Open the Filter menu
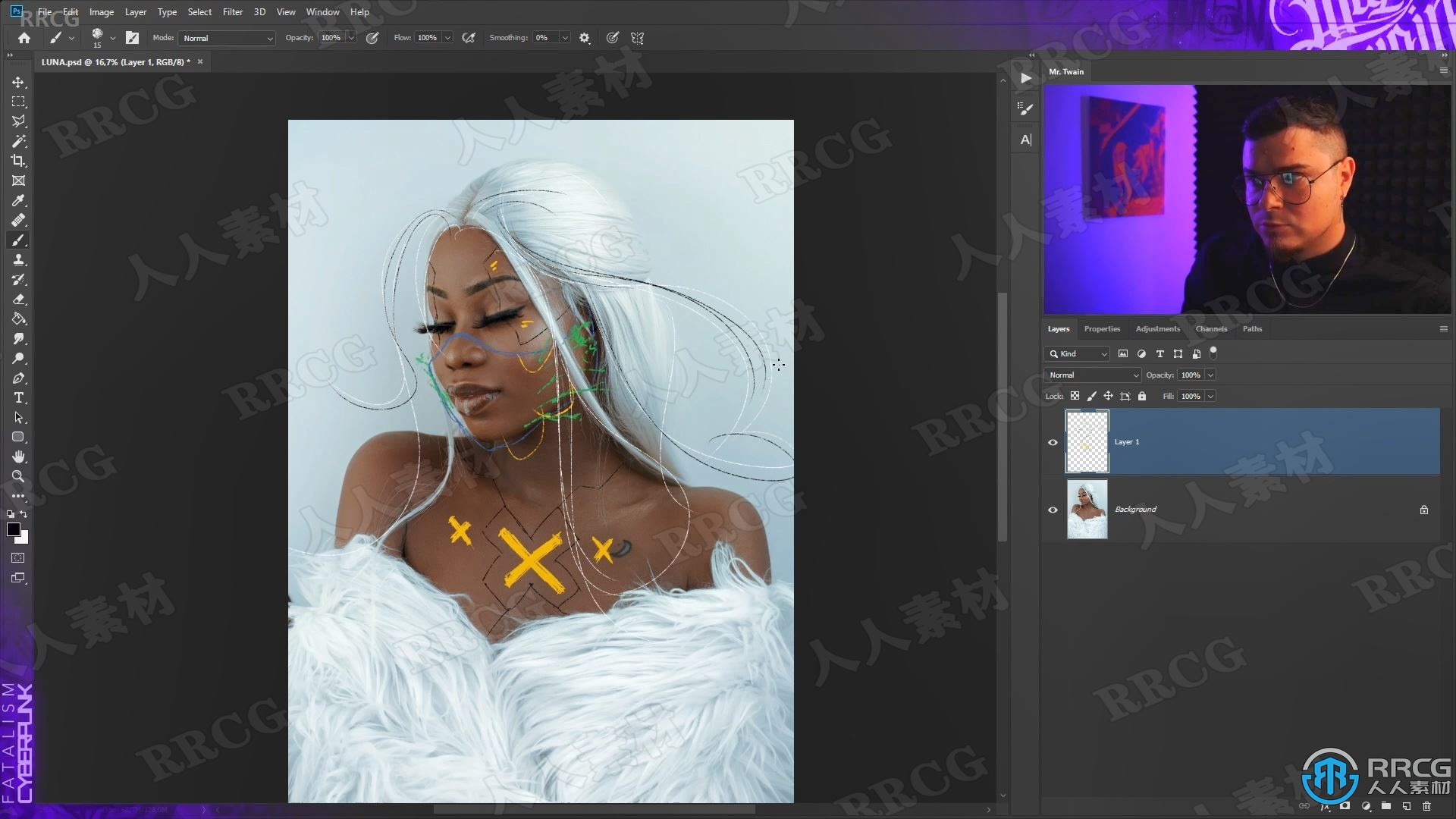 coord(233,11)
